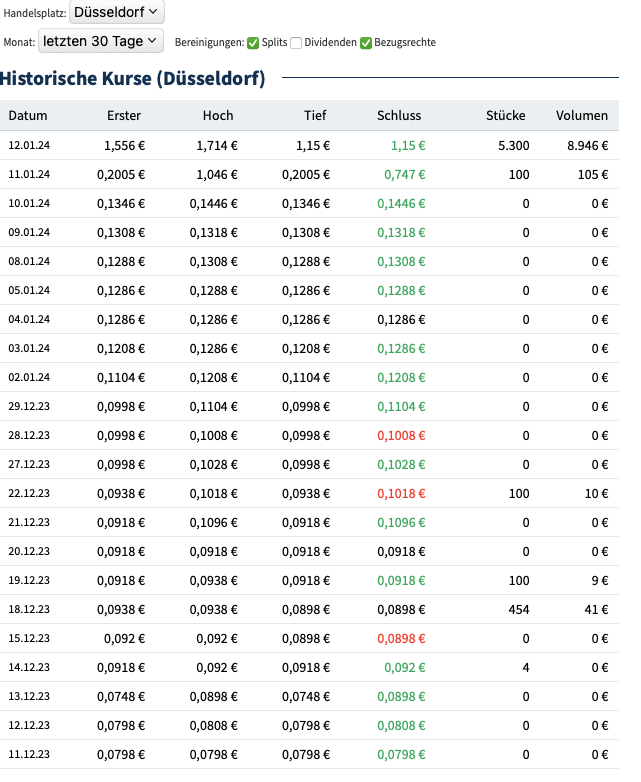Click red closing price on 28.12.23
The height and width of the screenshot is (782, 641).
click(401, 435)
